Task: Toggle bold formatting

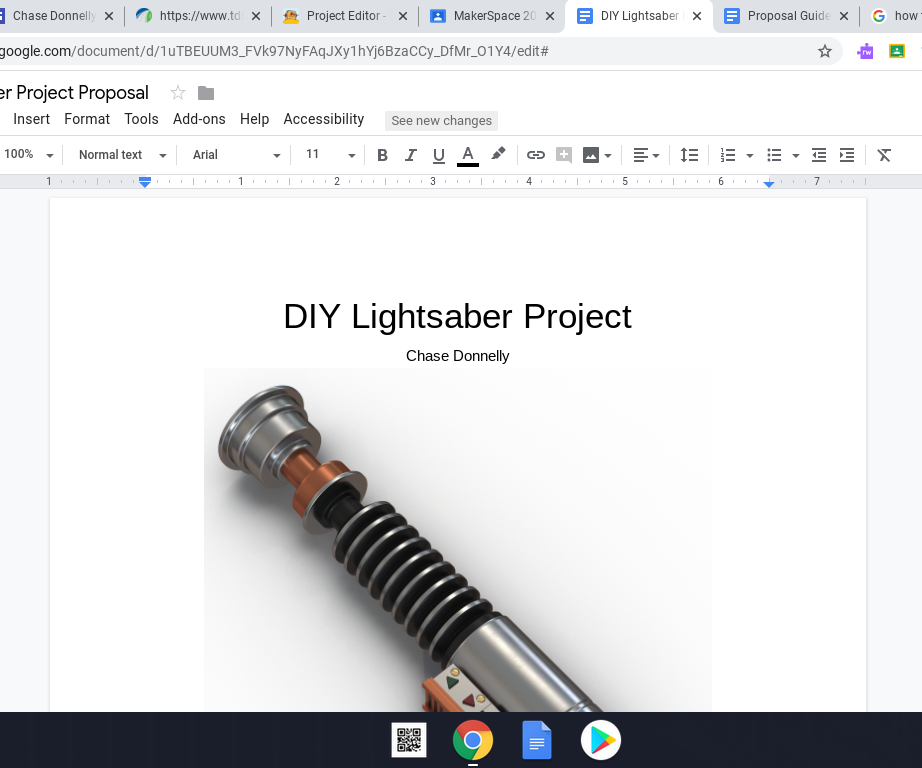Action: point(382,155)
